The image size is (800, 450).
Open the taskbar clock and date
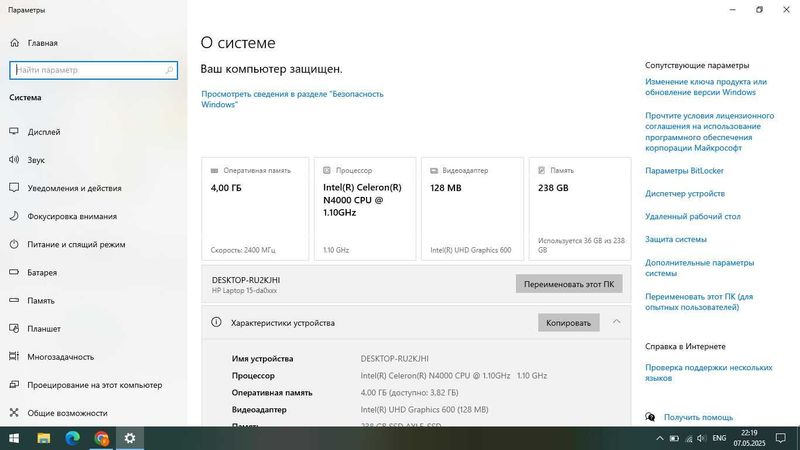(x=749, y=438)
